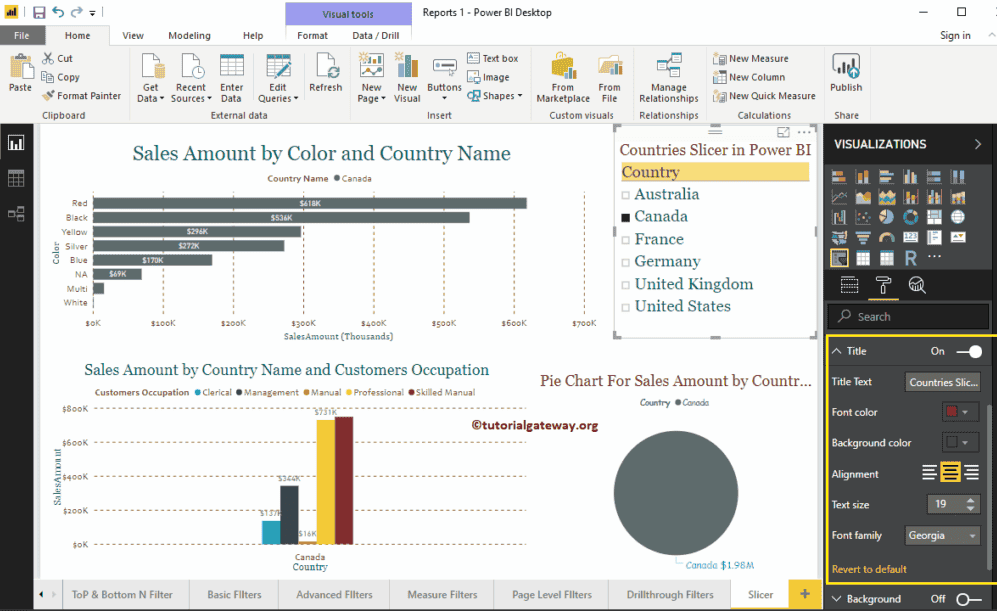Viewport: 997px width, 611px height.
Task: Click Manage Relationships icon
Action: click(669, 78)
